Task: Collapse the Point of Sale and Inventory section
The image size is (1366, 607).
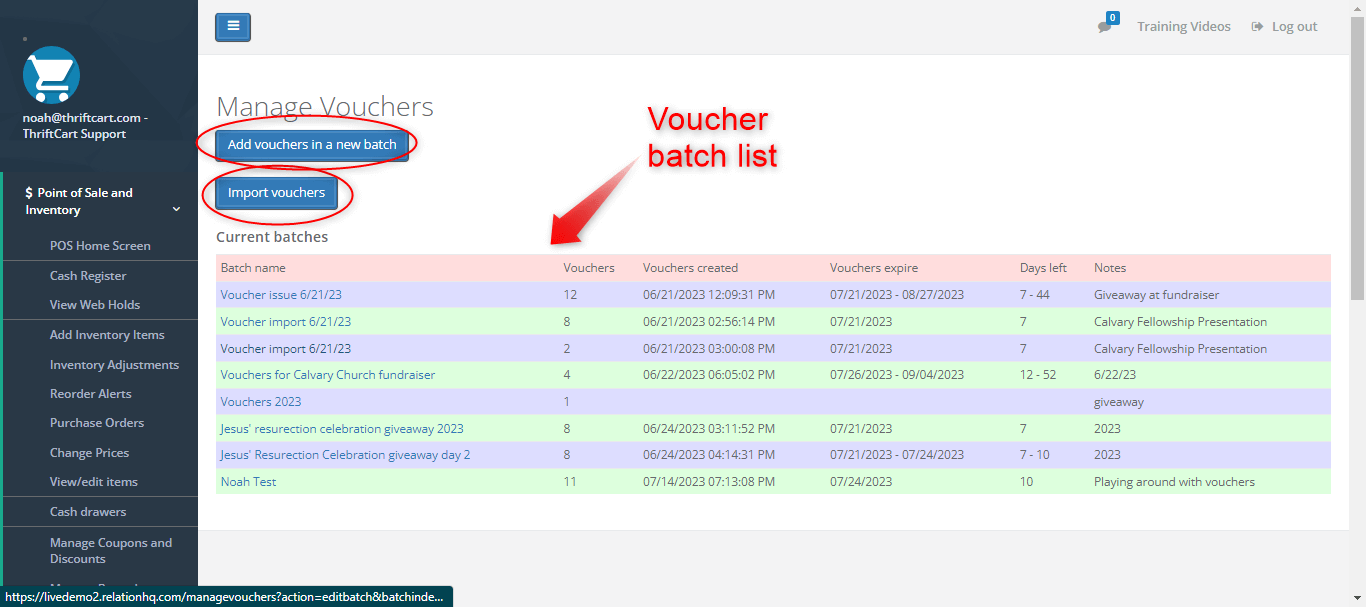Action: [178, 209]
